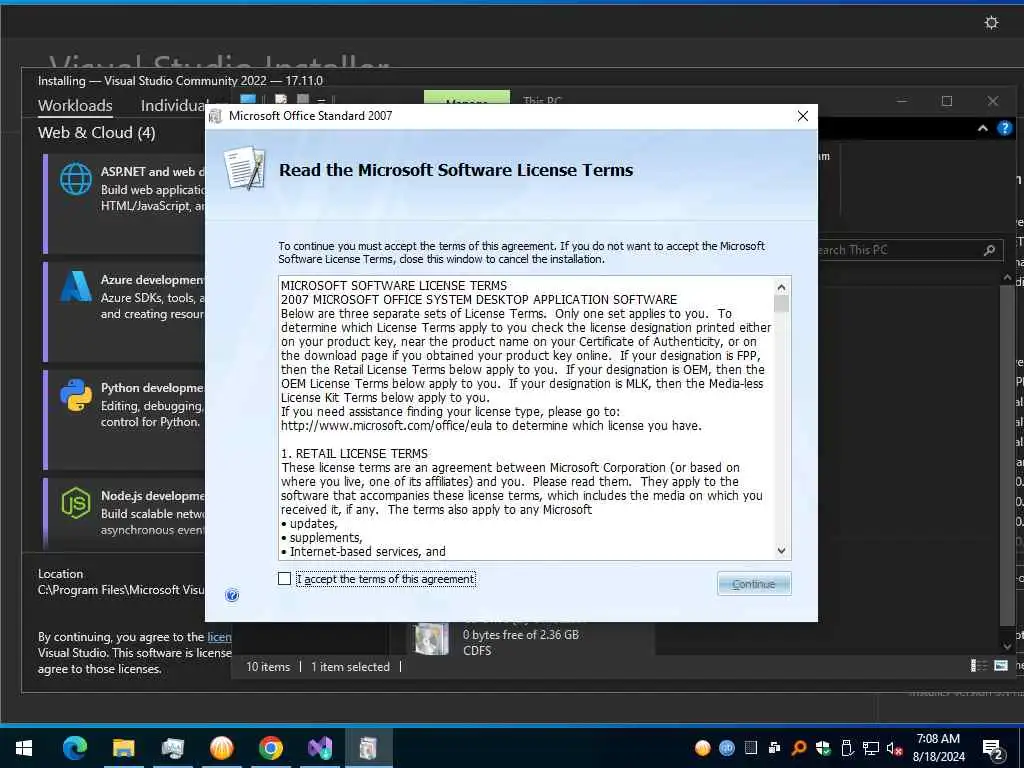
Task: Switch to Visual Studio Installer taskbar icon
Action: click(x=319, y=748)
